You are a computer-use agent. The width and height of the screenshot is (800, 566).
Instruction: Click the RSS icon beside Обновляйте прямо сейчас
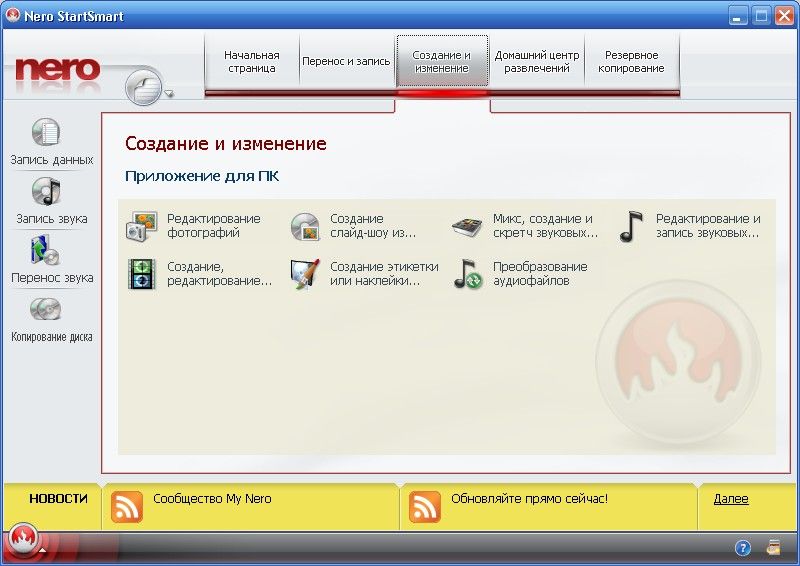point(424,507)
